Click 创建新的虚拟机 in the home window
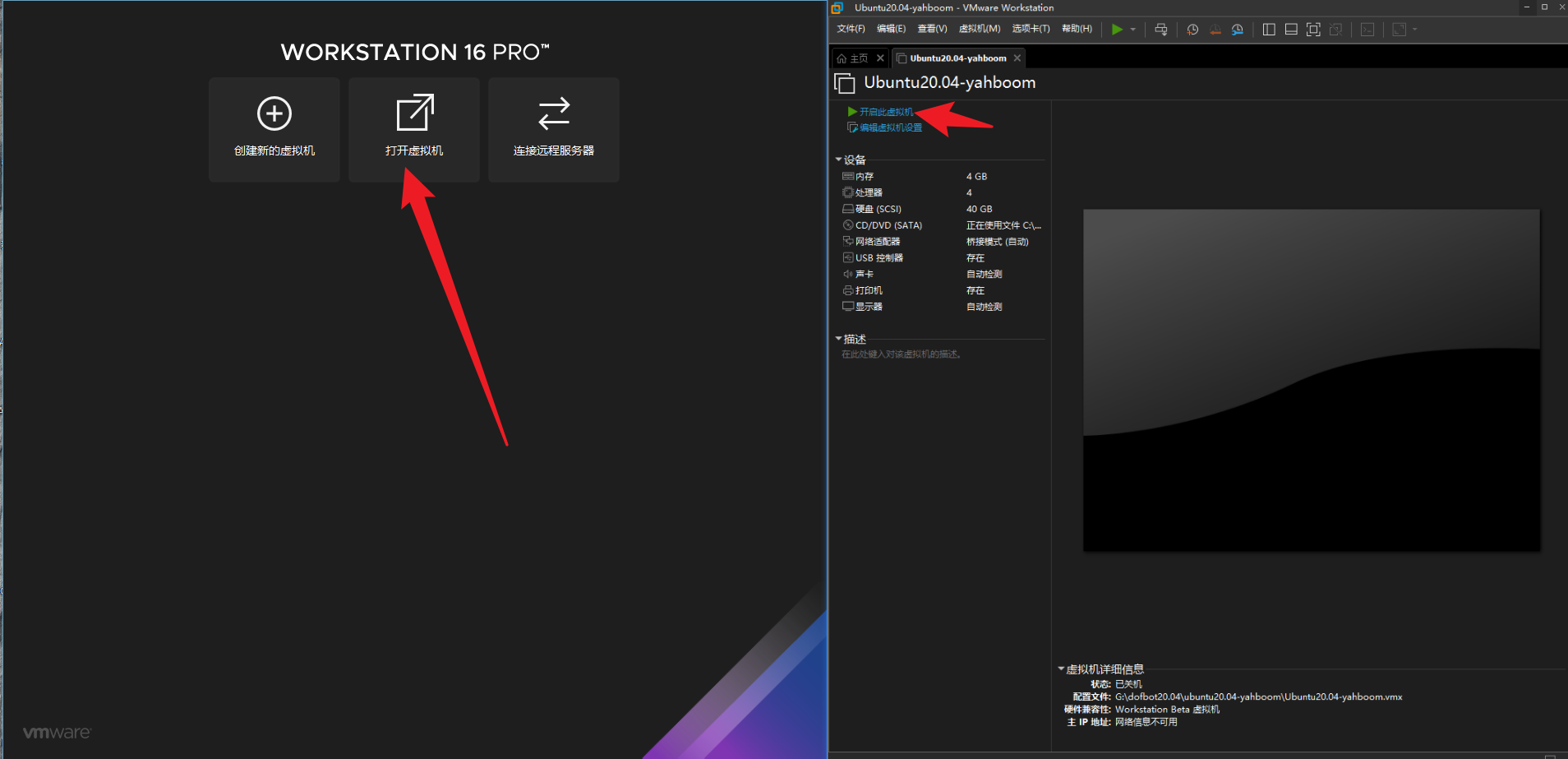The image size is (1568, 759). (x=274, y=130)
